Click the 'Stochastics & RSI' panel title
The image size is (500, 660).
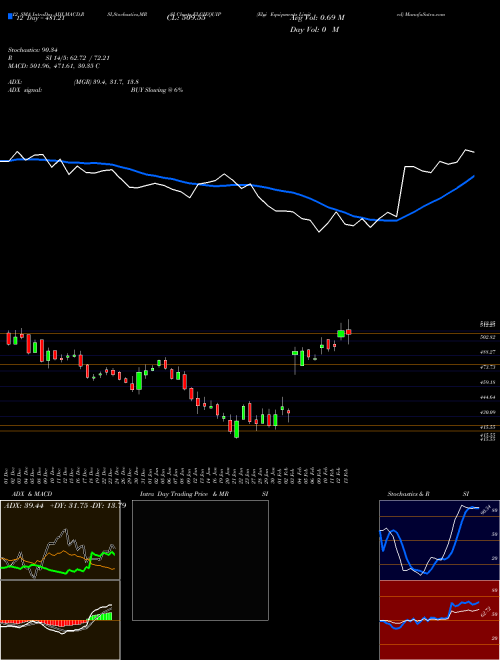(x=428, y=494)
